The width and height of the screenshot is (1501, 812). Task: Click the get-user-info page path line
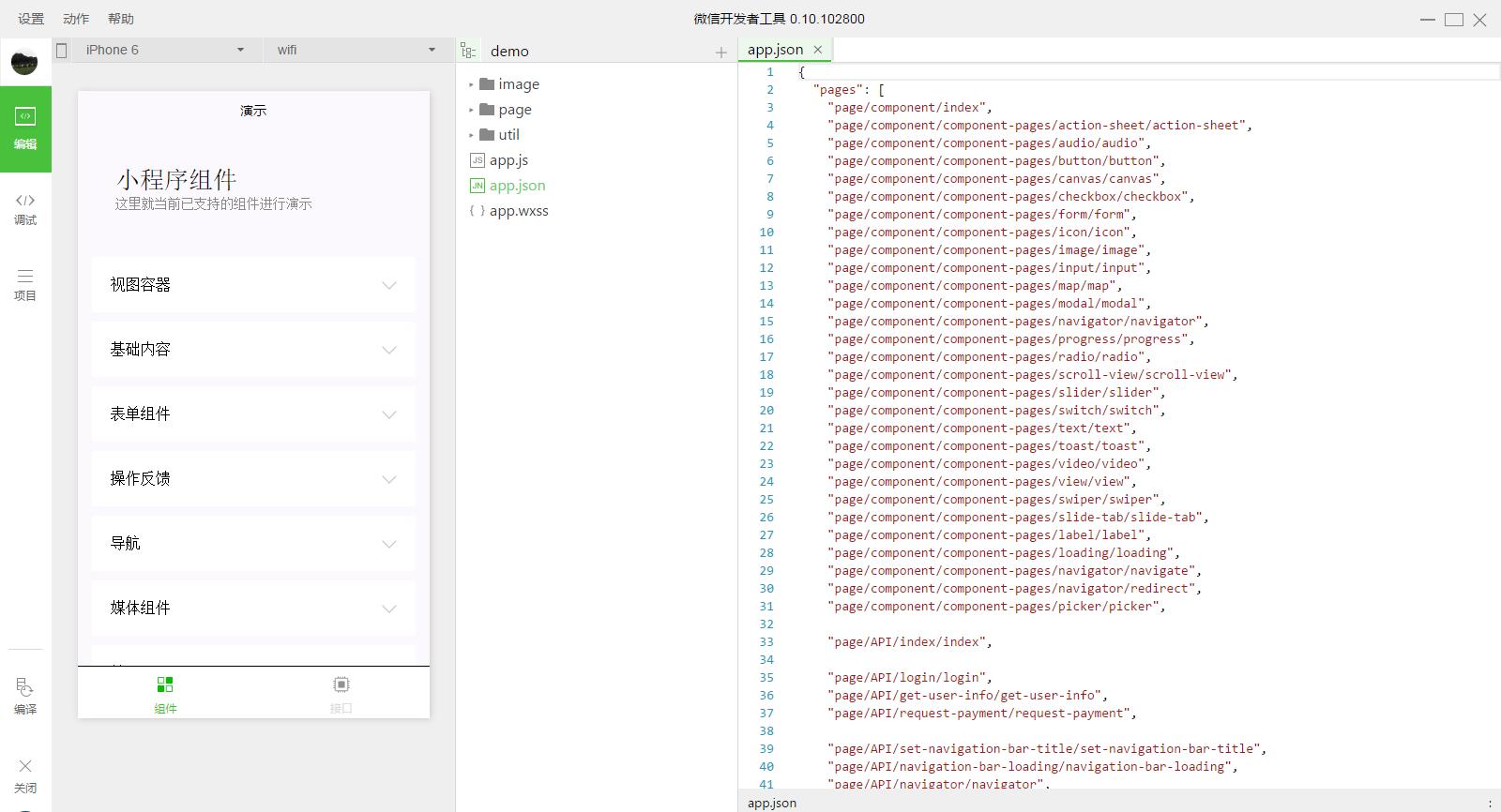(x=967, y=696)
